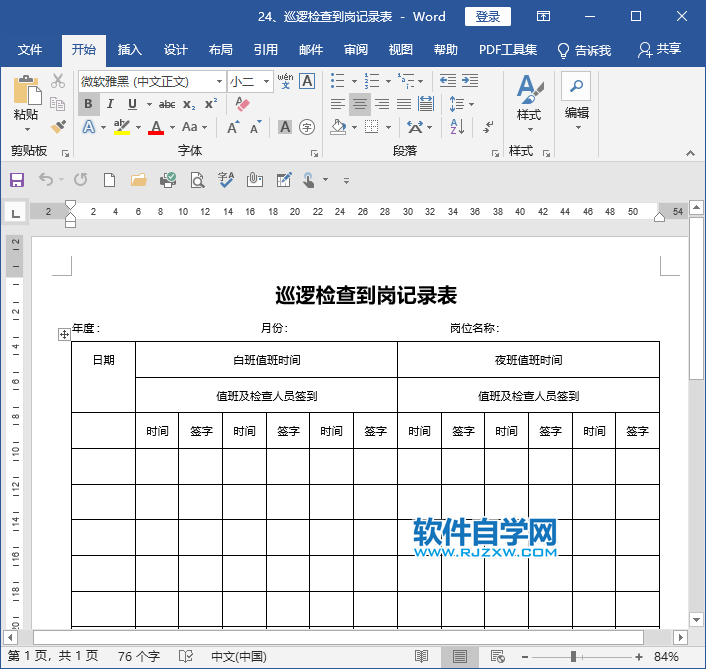Apply subscript formatting
Screen dimensions: 706x669
point(189,104)
